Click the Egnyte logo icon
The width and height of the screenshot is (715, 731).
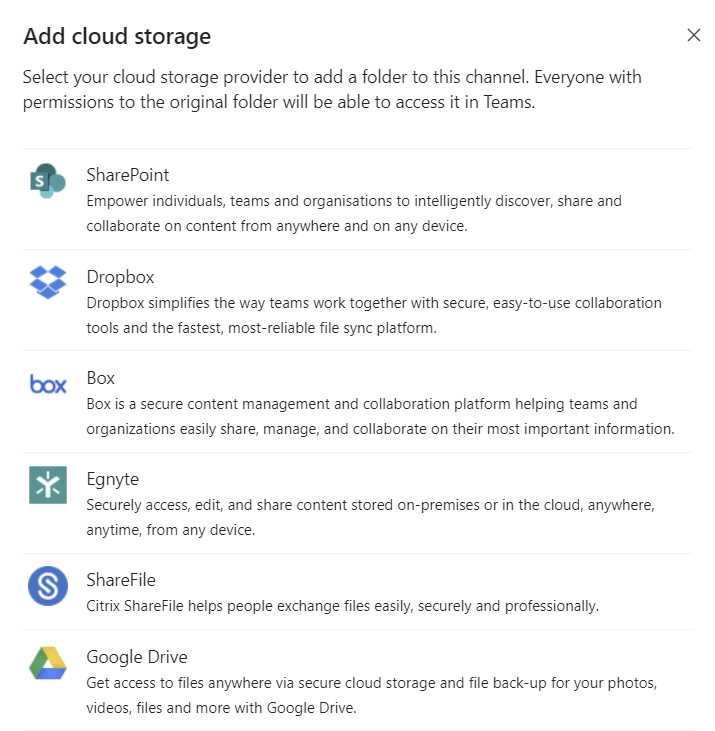click(x=48, y=485)
